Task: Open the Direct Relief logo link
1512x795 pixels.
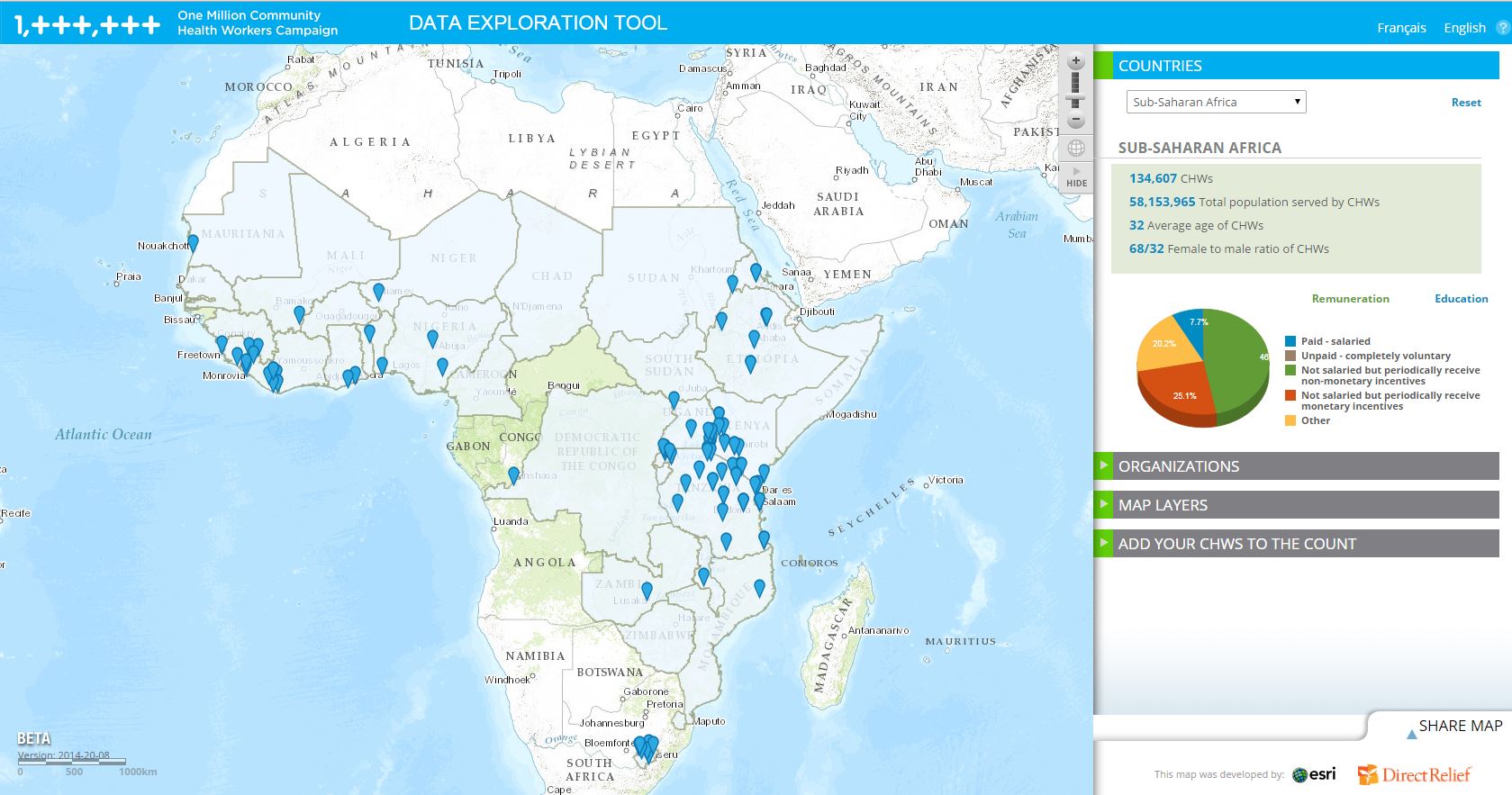Action: tap(1414, 774)
